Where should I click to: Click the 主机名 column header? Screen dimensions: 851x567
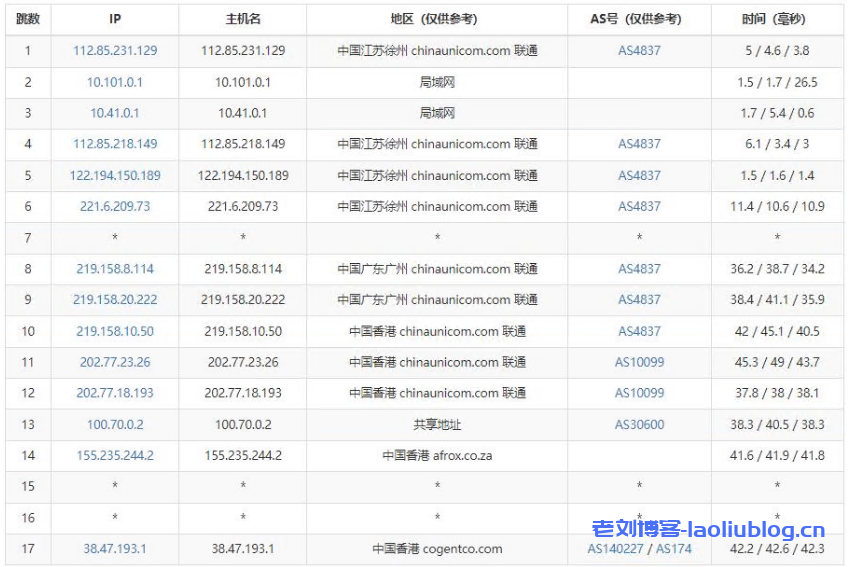243,19
